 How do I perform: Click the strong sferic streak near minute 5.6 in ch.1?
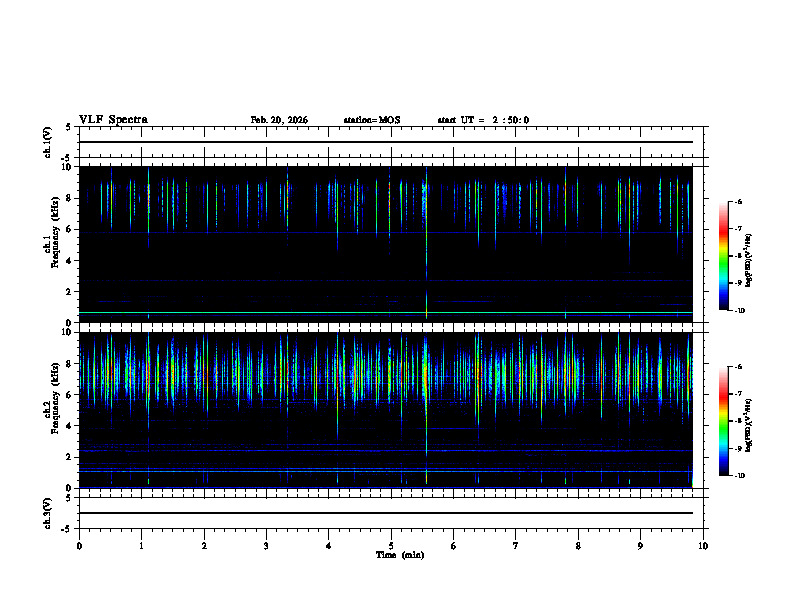pyautogui.click(x=427, y=242)
